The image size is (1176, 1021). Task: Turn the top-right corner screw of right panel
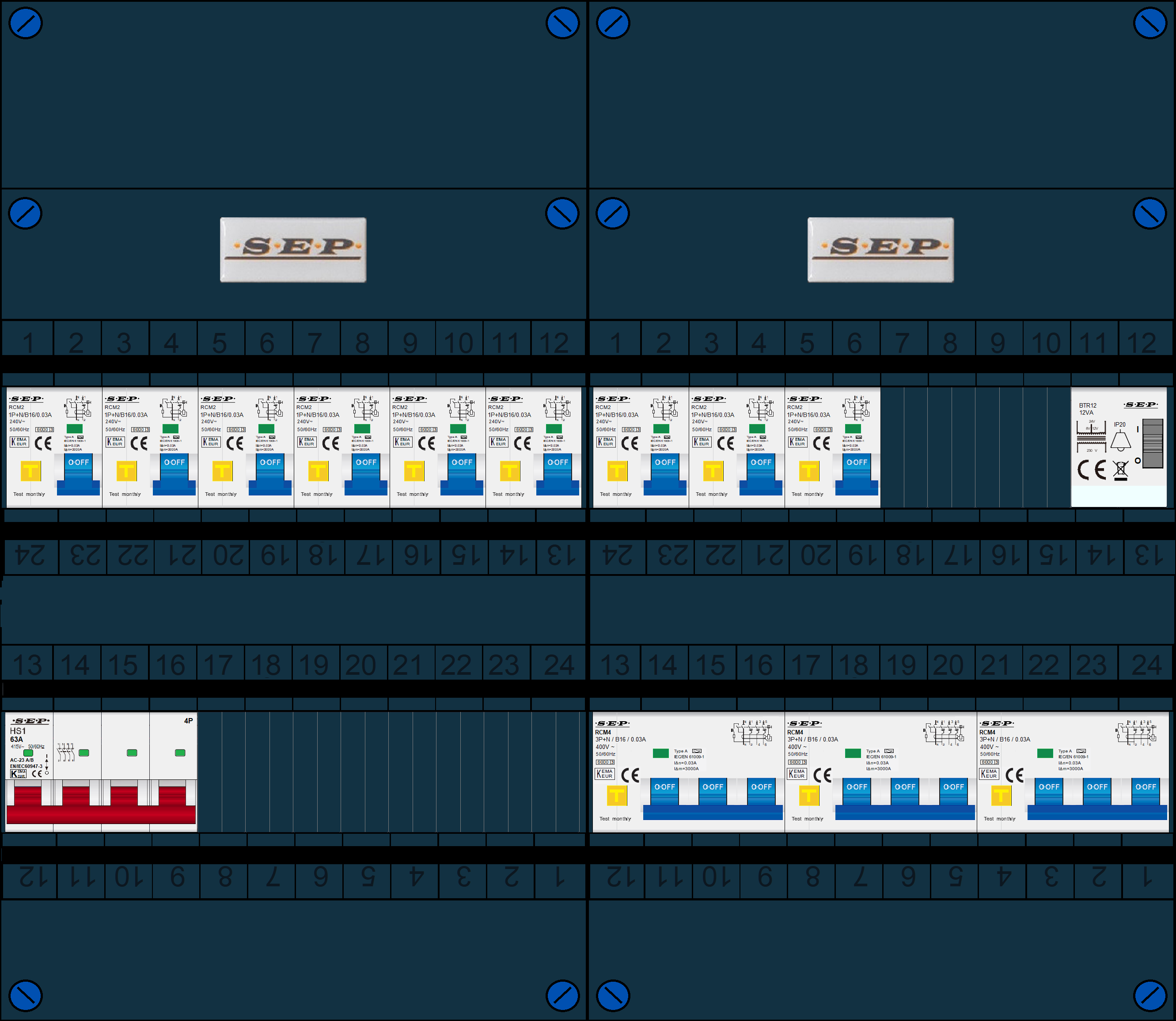coord(1150,23)
